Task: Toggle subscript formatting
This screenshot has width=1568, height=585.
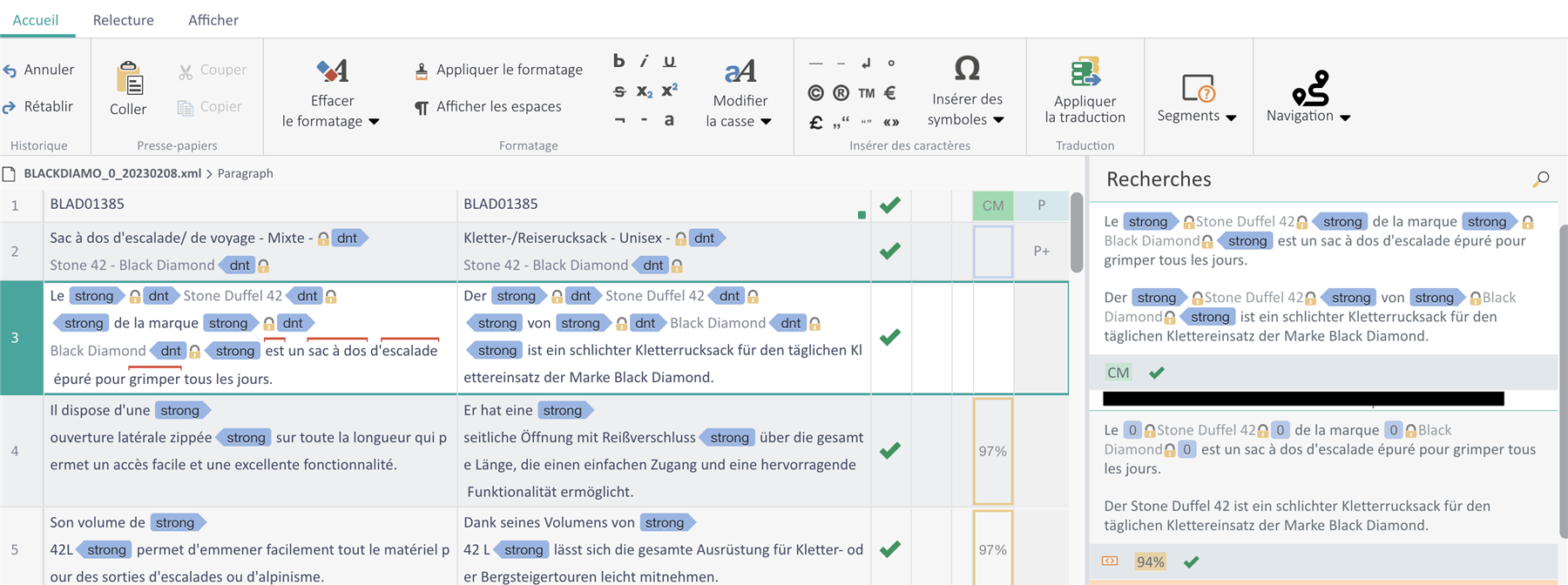Action: click(644, 91)
